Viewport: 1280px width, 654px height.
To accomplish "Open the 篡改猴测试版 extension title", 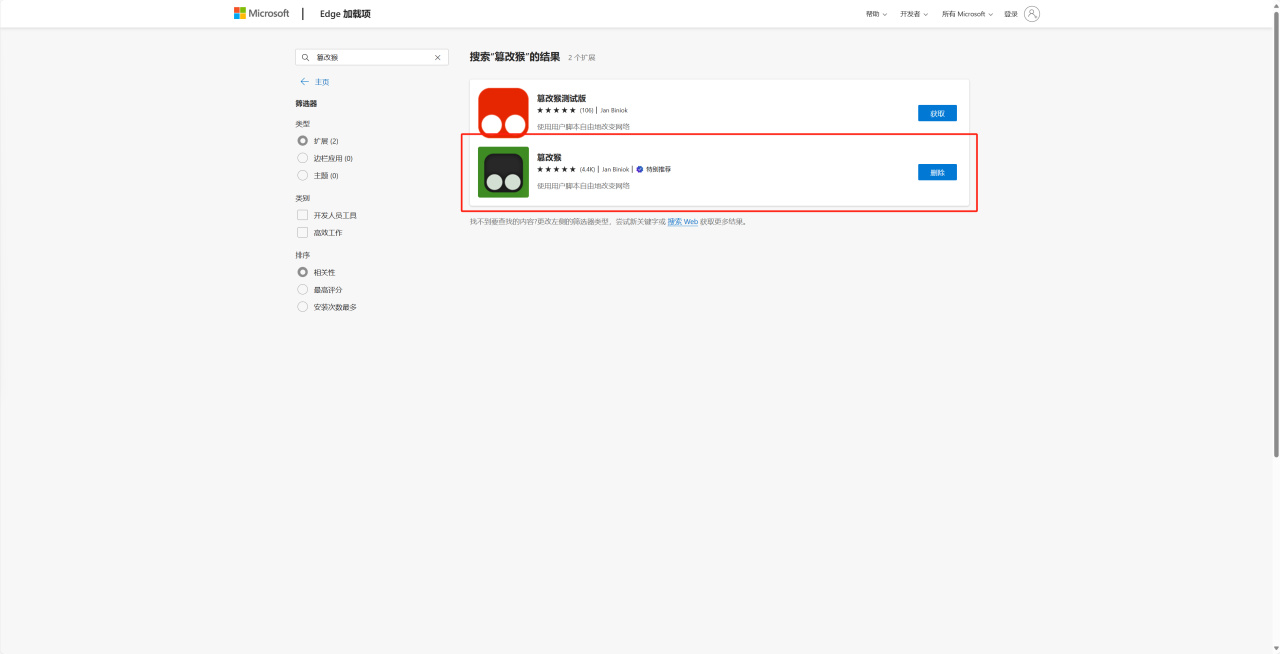I will point(560,97).
